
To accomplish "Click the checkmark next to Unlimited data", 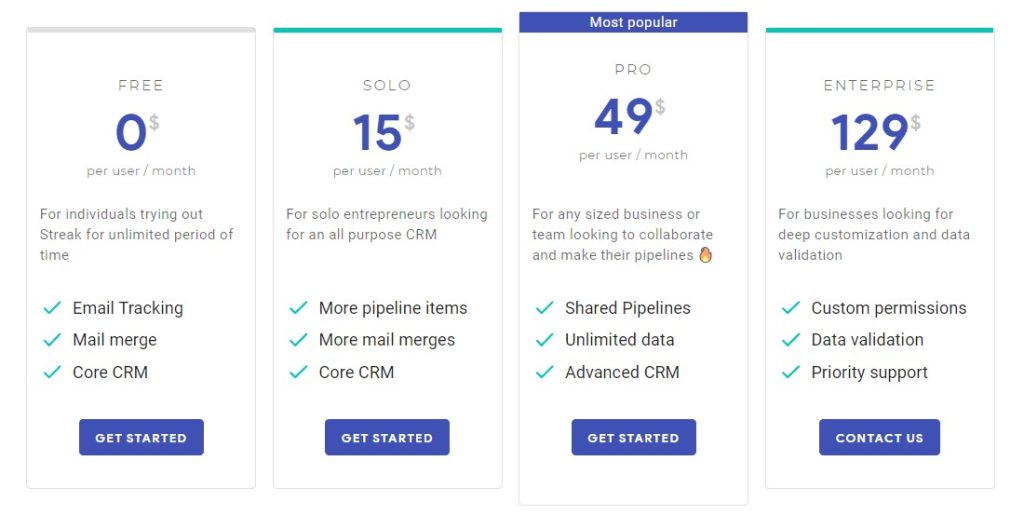I will point(545,339).
